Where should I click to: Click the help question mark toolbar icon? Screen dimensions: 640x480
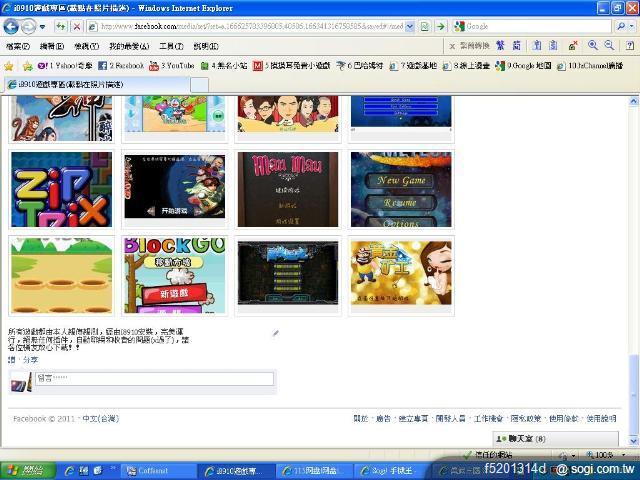[x=630, y=46]
